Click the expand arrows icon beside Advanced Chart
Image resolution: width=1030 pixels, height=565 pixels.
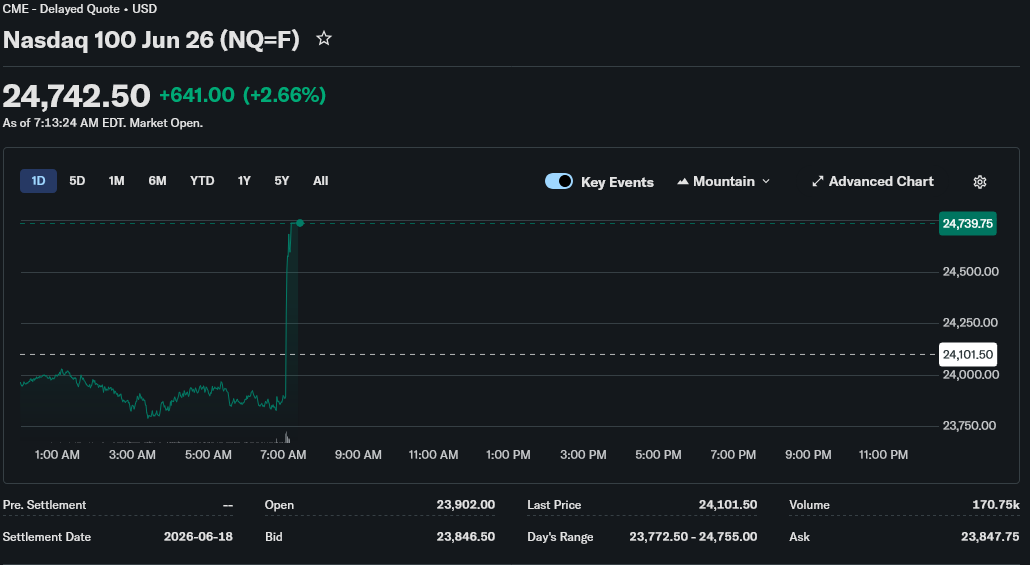[x=817, y=181]
